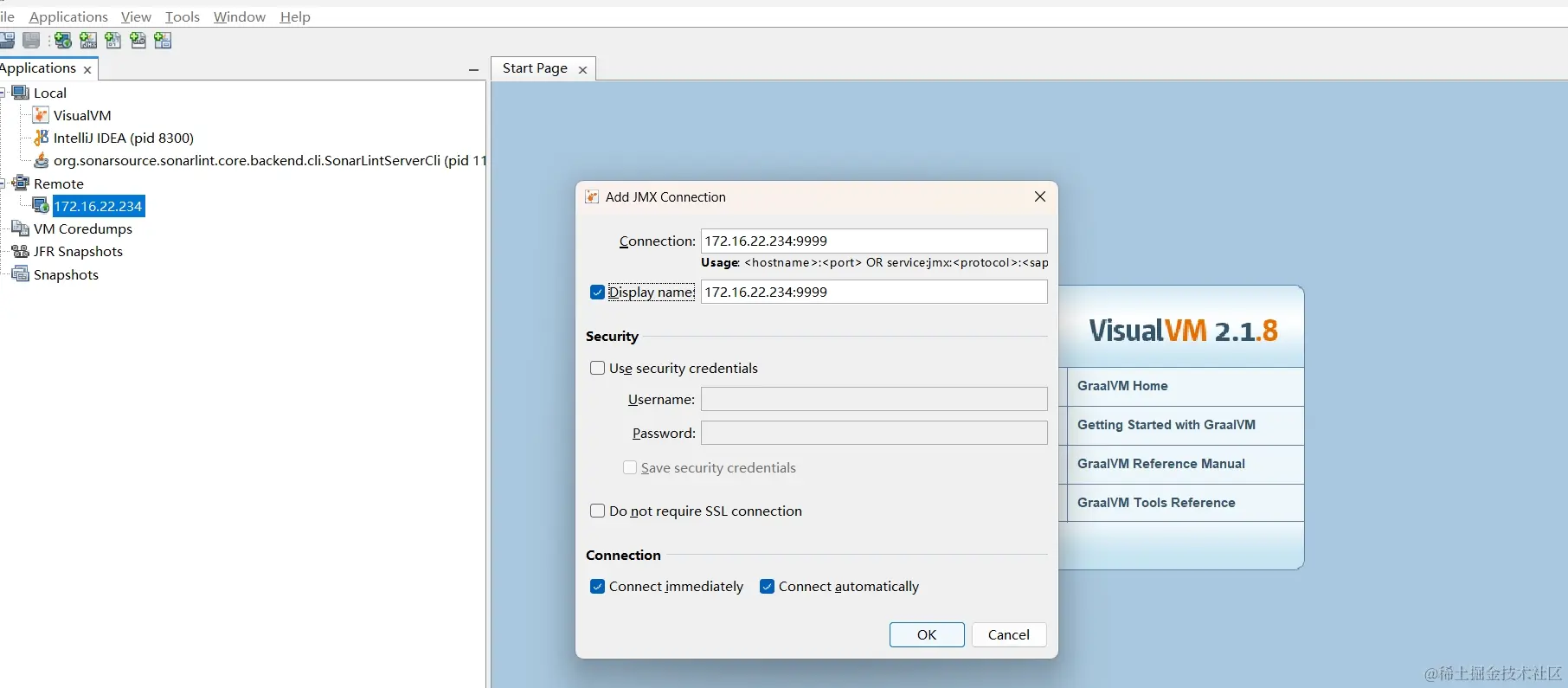Image resolution: width=1568 pixels, height=688 pixels.
Task: Open the Tools menu
Action: (183, 16)
